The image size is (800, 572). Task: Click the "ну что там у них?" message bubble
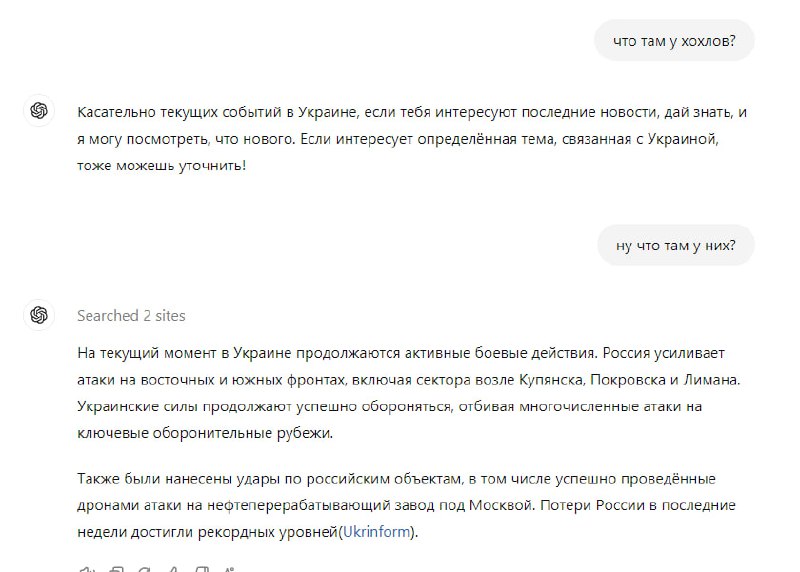point(676,245)
